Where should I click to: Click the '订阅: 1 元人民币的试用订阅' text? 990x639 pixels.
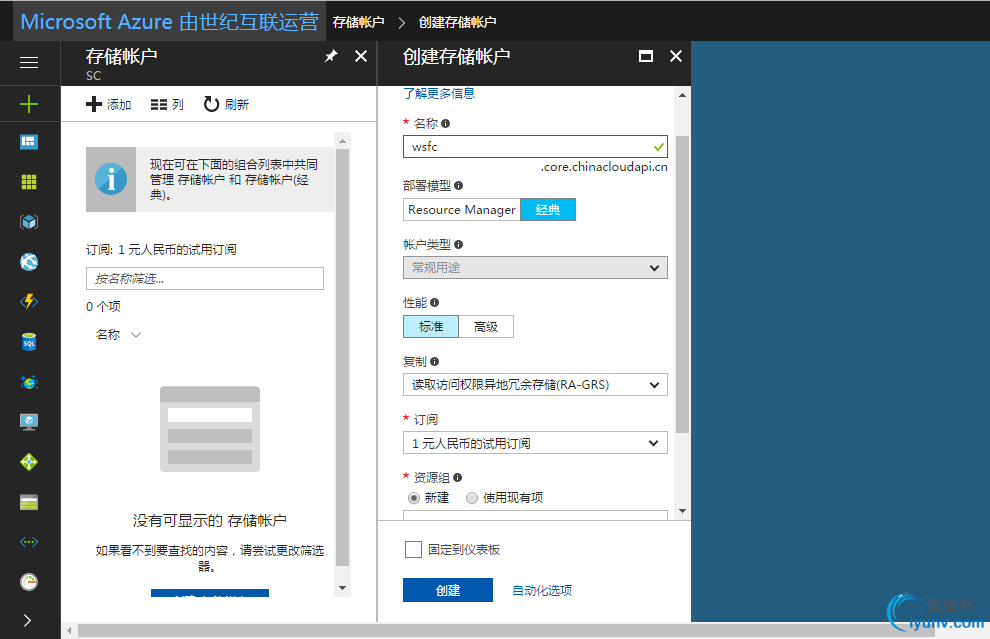(x=161, y=250)
